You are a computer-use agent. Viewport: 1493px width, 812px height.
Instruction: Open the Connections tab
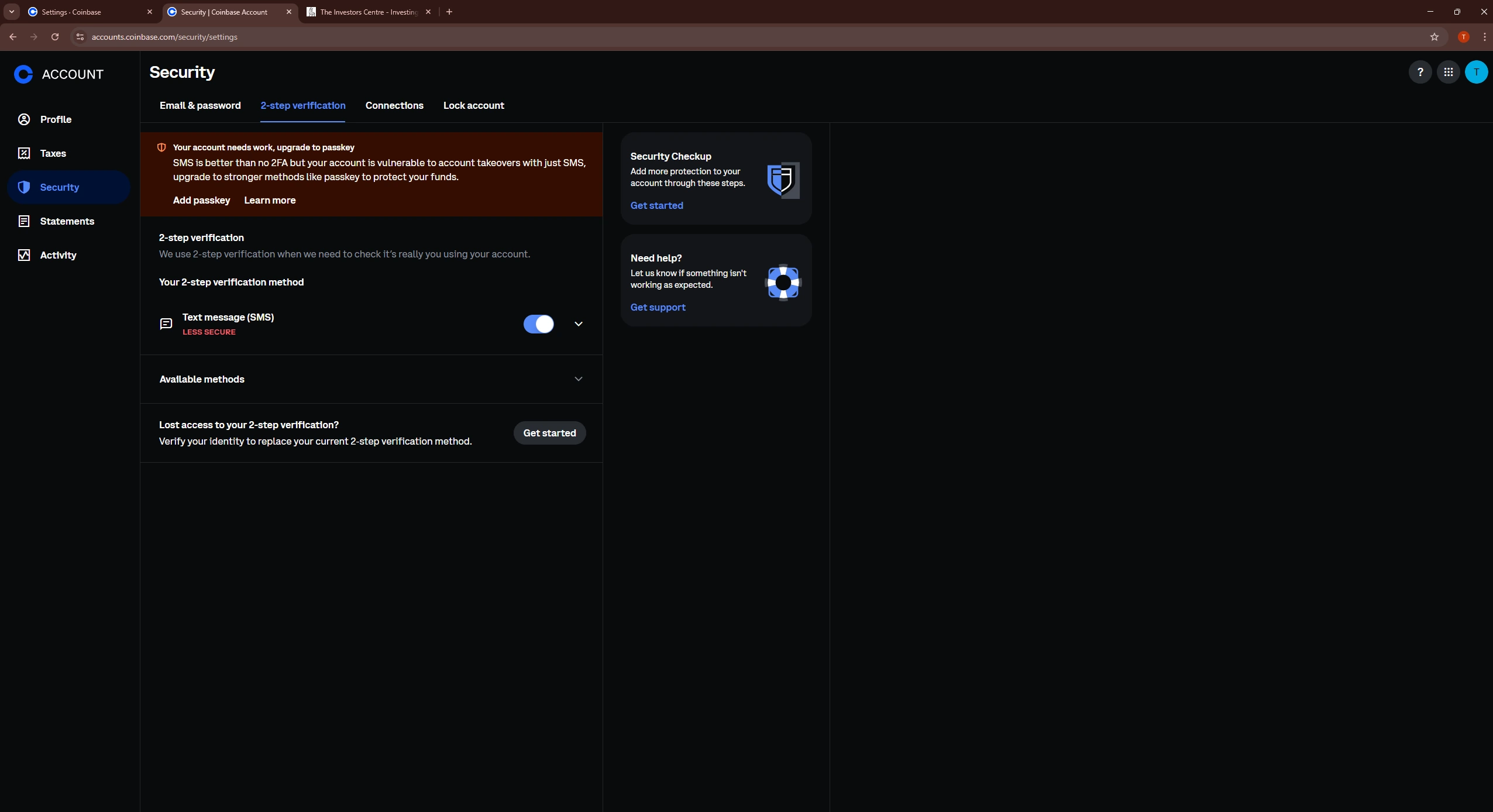[x=394, y=106]
